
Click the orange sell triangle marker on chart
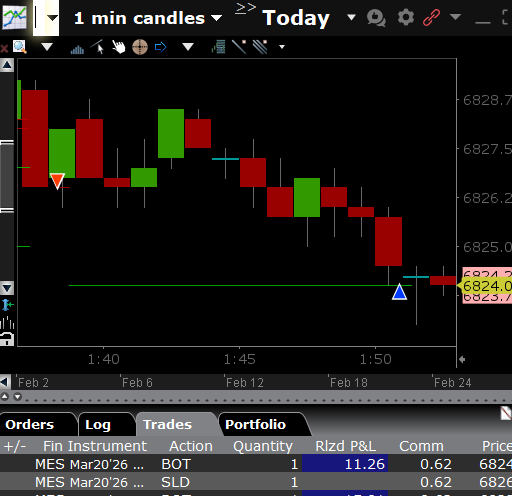(x=57, y=181)
